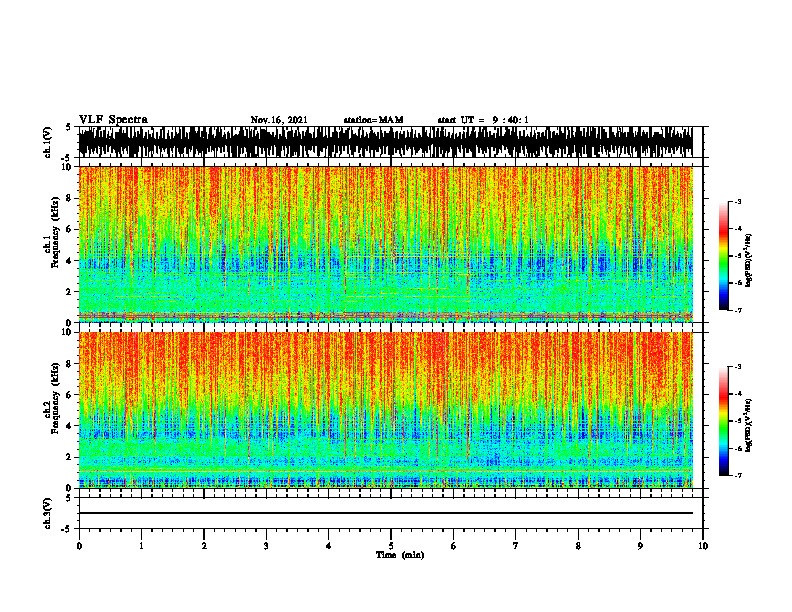Click the '-7' label on ch.1 color scale
Screen dimensions: 792x612
(738, 310)
